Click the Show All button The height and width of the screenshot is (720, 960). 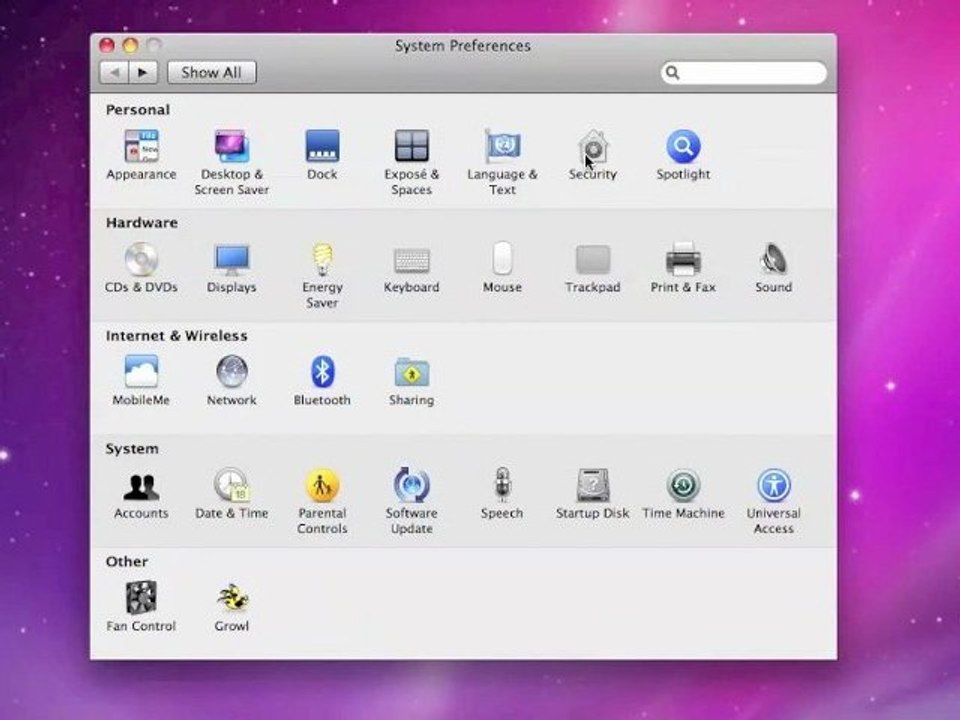[211, 72]
